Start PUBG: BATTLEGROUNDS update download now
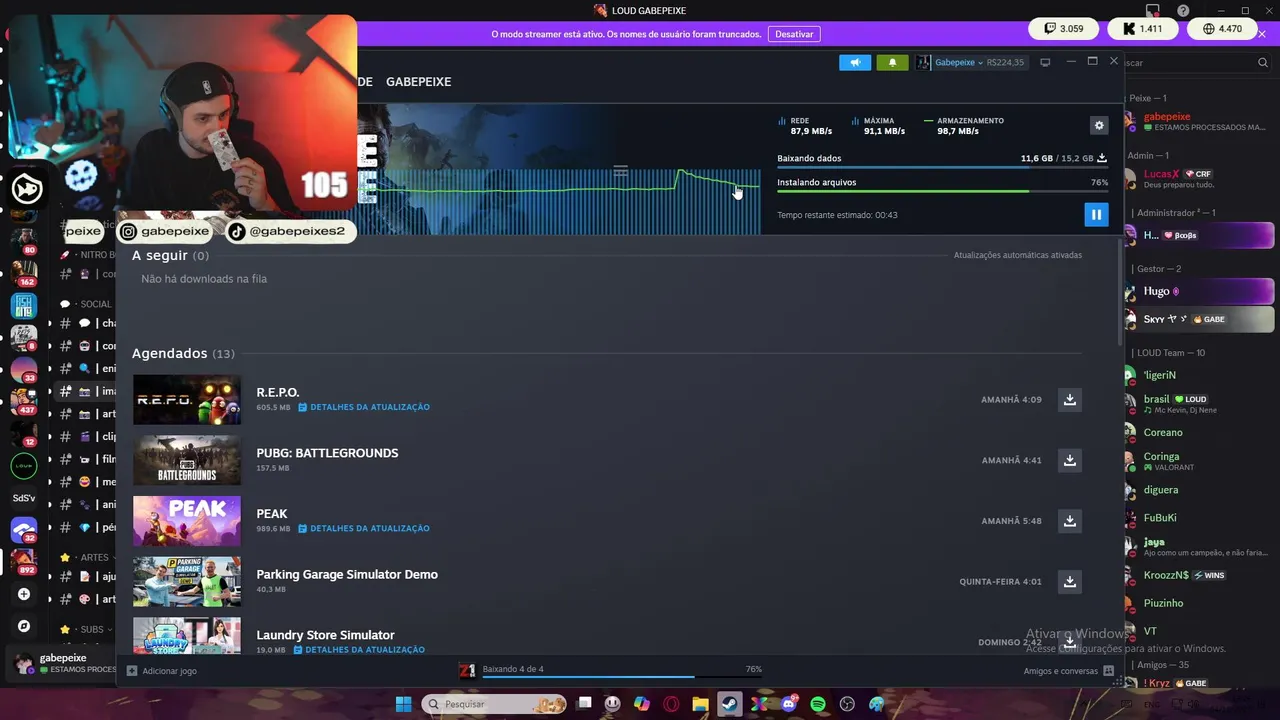Screen dimensions: 1280x720 [x=1070, y=460]
